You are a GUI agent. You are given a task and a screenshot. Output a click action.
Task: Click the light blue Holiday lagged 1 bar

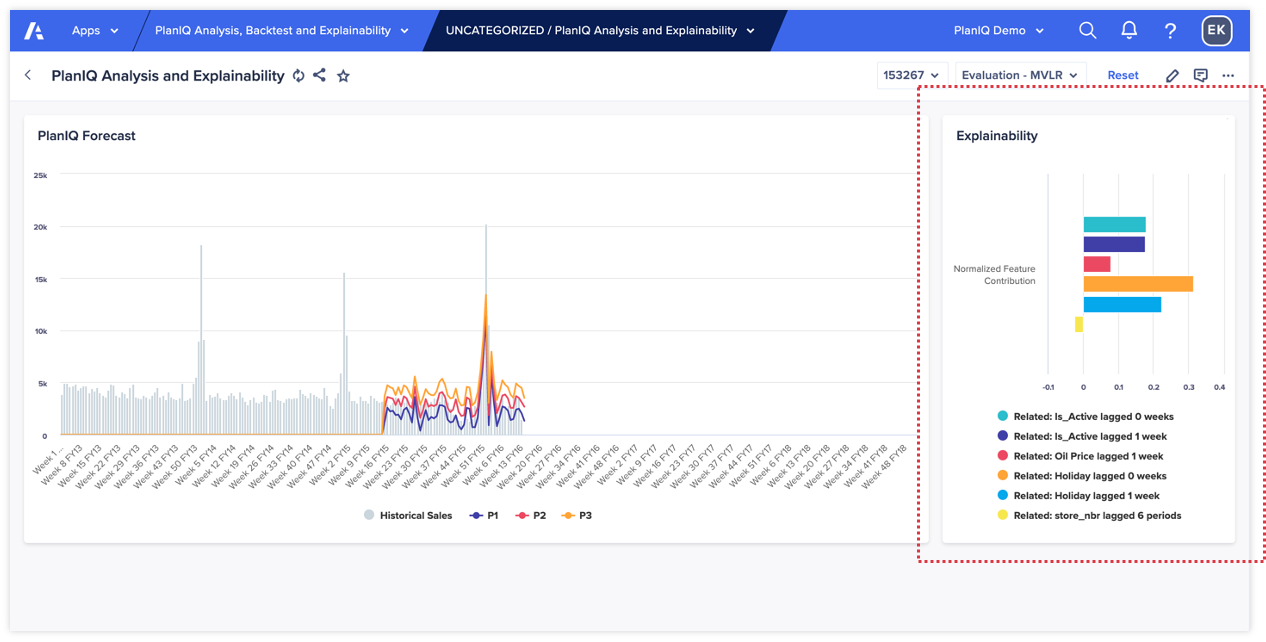point(1122,304)
